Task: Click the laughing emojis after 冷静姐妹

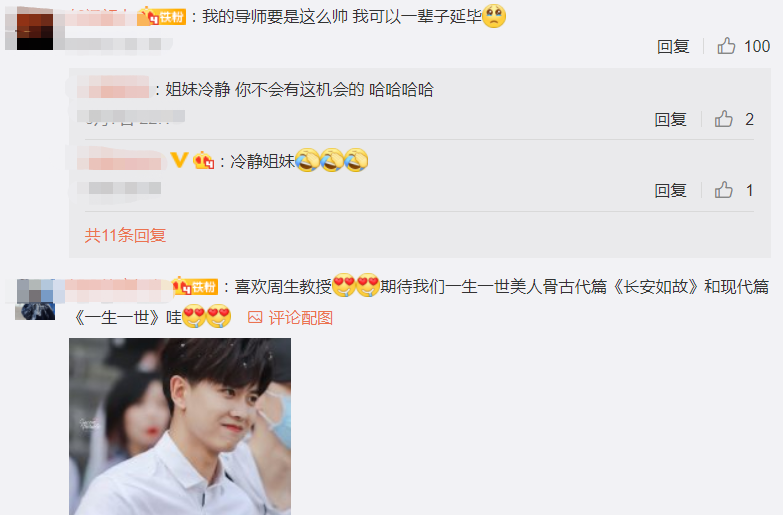Action: click(x=332, y=160)
